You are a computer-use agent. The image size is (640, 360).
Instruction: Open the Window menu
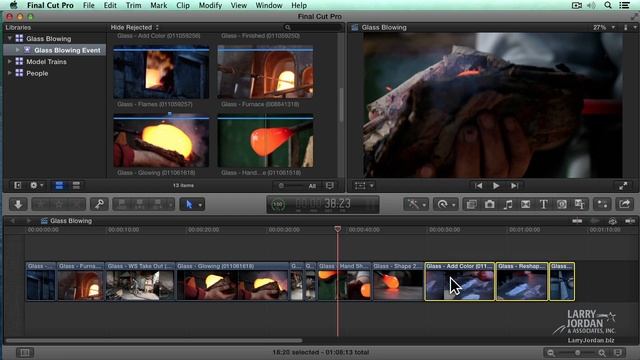[269, 5]
